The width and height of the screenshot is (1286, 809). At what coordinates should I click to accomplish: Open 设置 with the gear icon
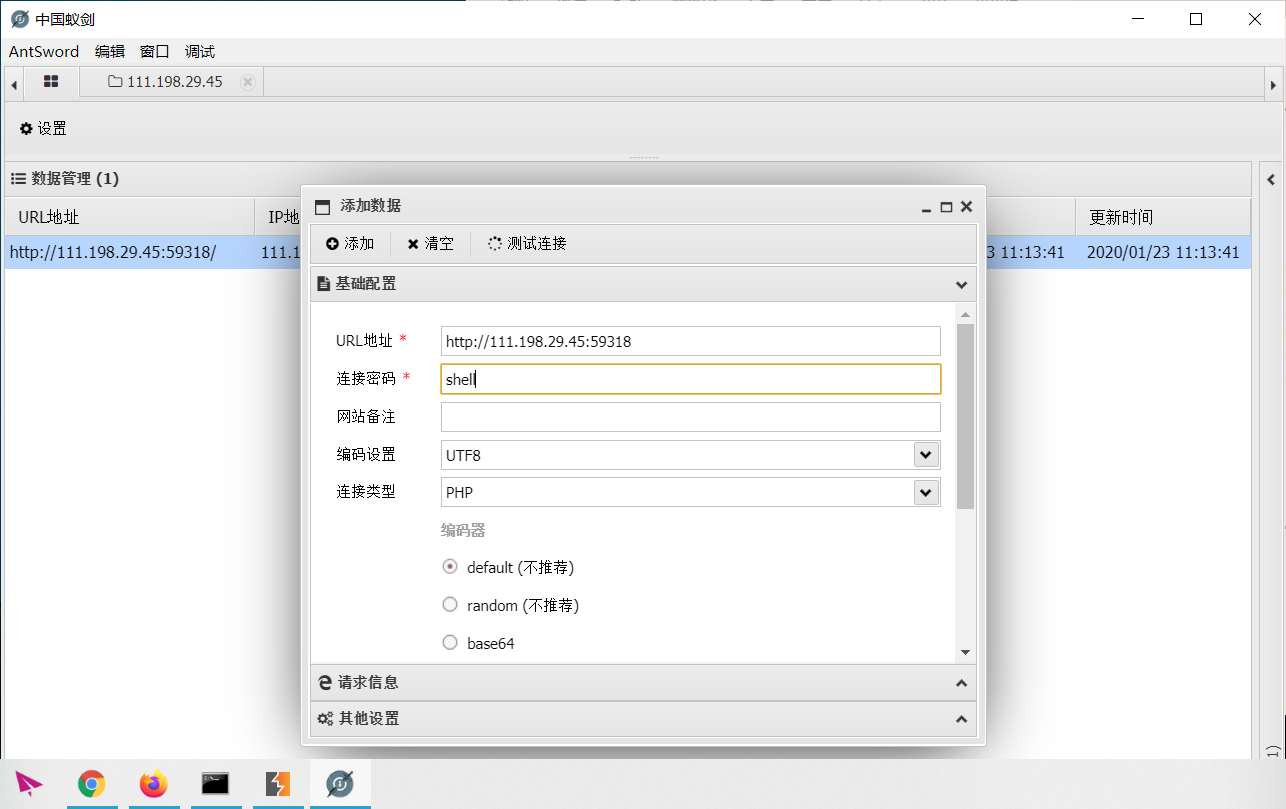[x=43, y=129]
